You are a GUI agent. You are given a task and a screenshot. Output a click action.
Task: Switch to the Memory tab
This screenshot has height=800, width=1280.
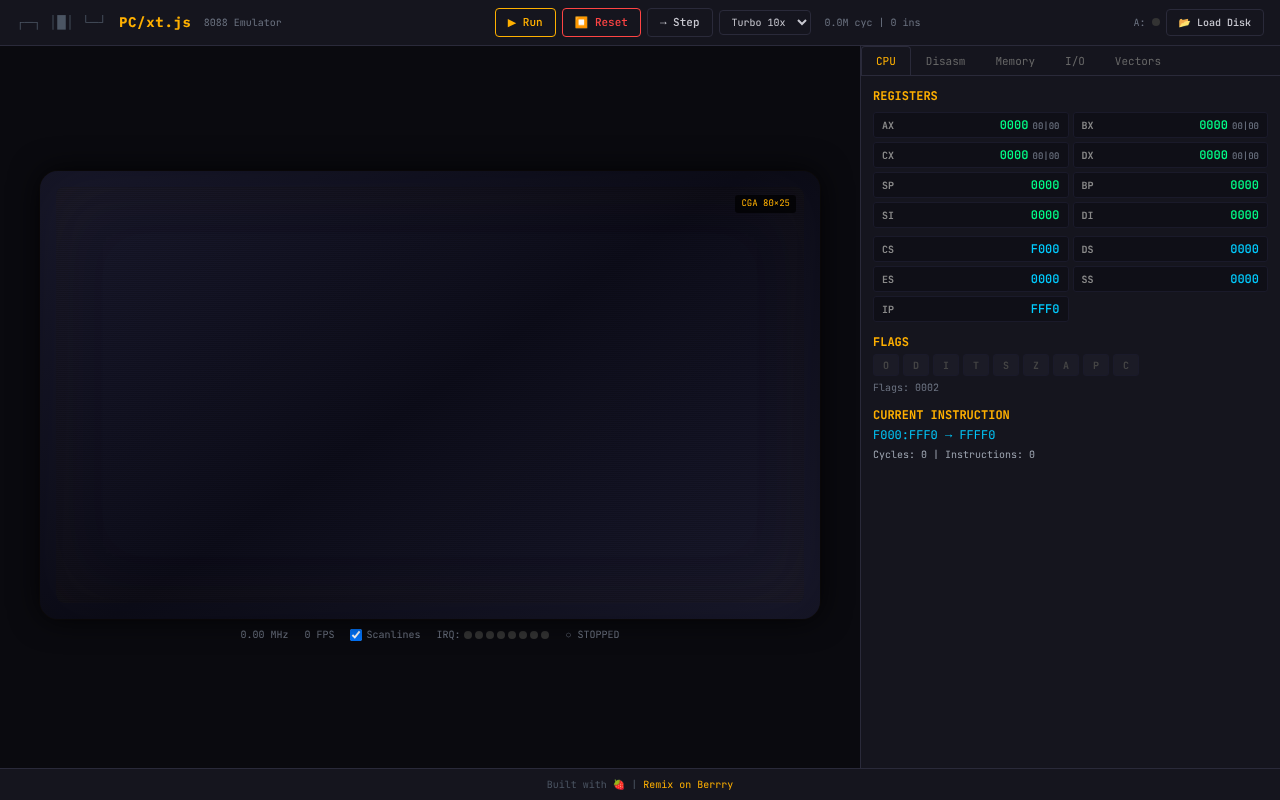point(1015,61)
